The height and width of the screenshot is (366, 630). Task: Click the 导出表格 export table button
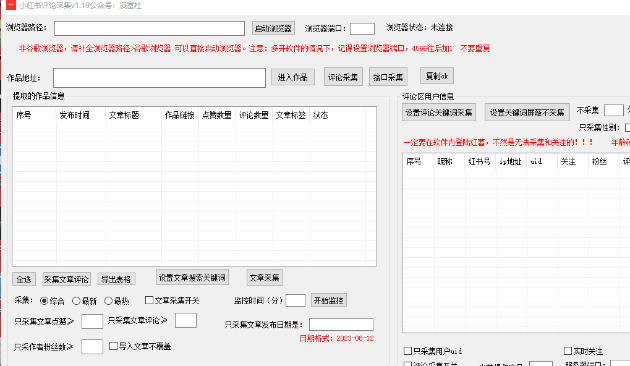[116, 279]
